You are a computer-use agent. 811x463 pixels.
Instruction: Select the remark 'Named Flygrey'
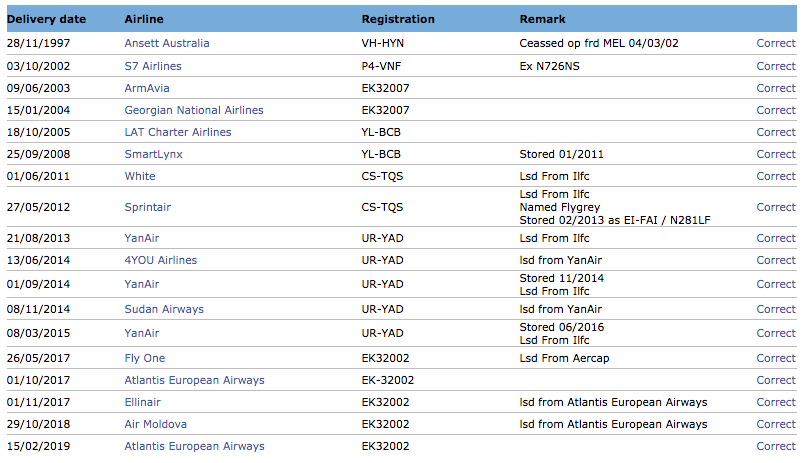[x=560, y=207]
